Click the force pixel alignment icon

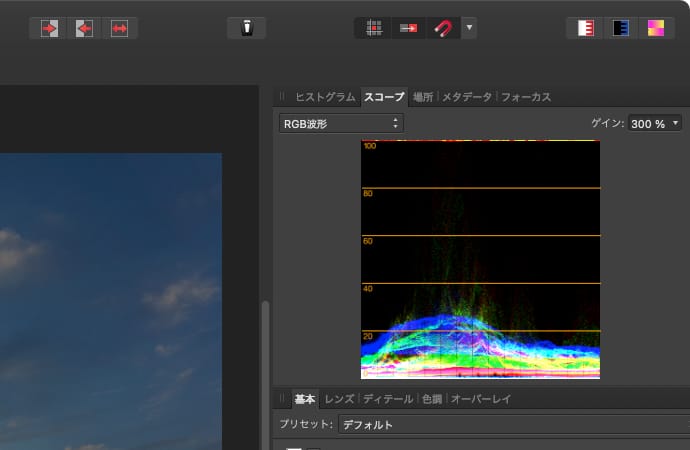pyautogui.click(x=408, y=28)
